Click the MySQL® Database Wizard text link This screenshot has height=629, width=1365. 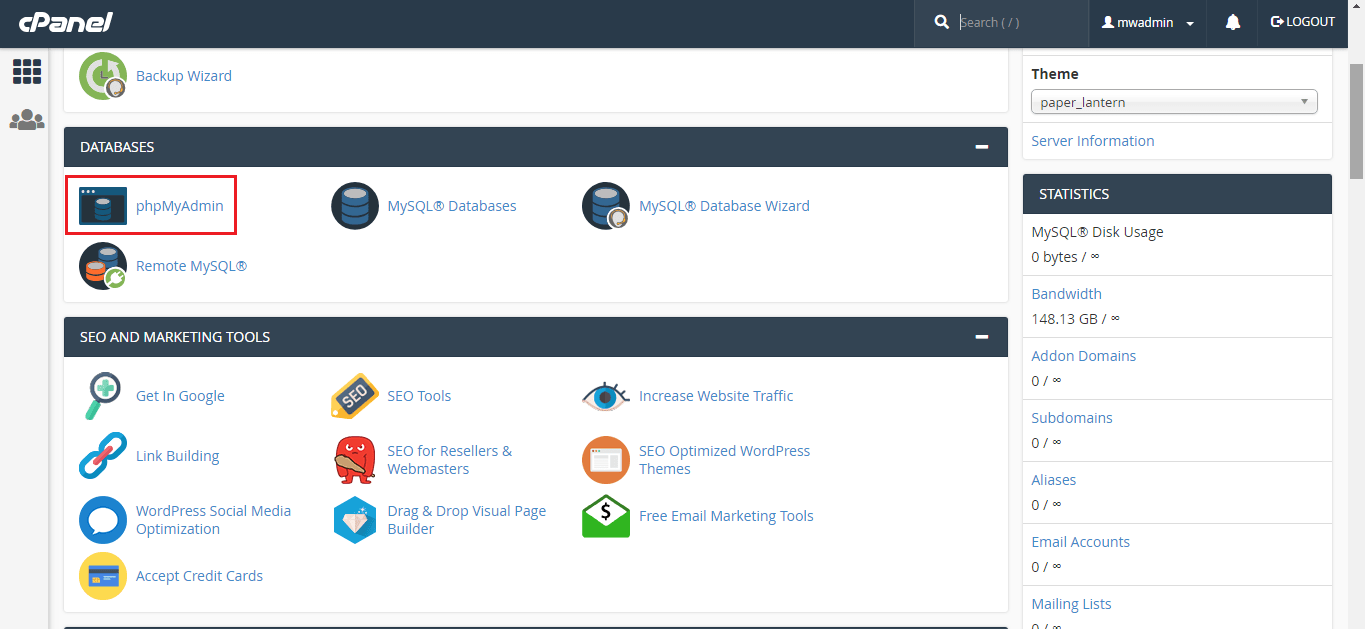(x=724, y=206)
